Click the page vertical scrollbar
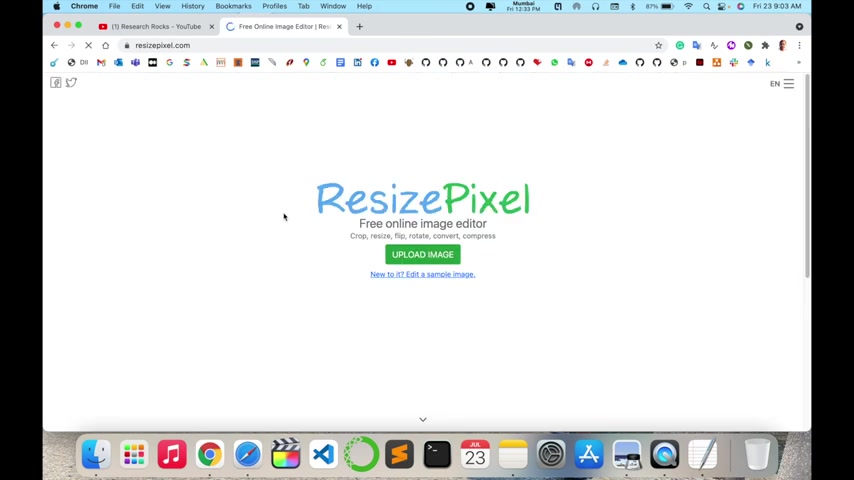Image resolution: width=854 pixels, height=480 pixels. (x=807, y=177)
